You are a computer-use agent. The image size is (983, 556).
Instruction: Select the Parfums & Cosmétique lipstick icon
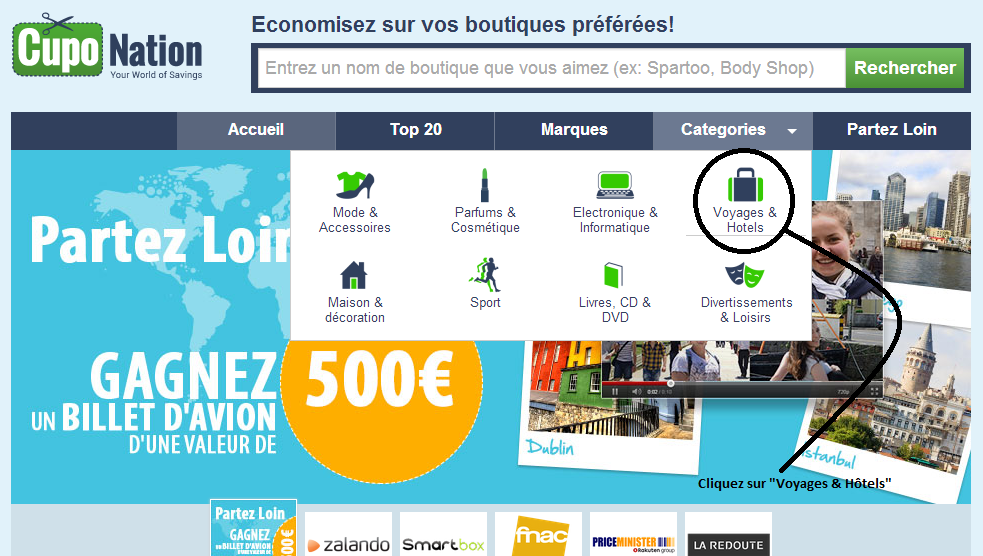[x=485, y=185]
